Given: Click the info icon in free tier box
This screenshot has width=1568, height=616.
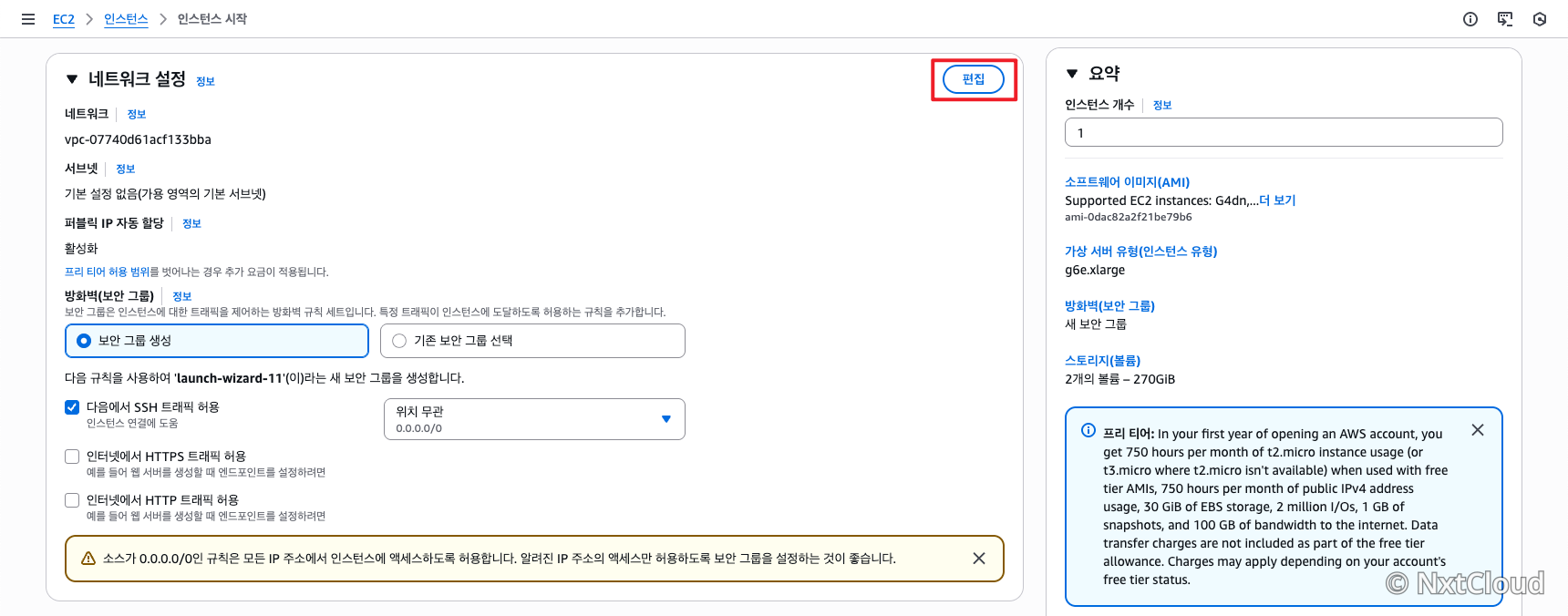Looking at the screenshot, I should (1088, 430).
